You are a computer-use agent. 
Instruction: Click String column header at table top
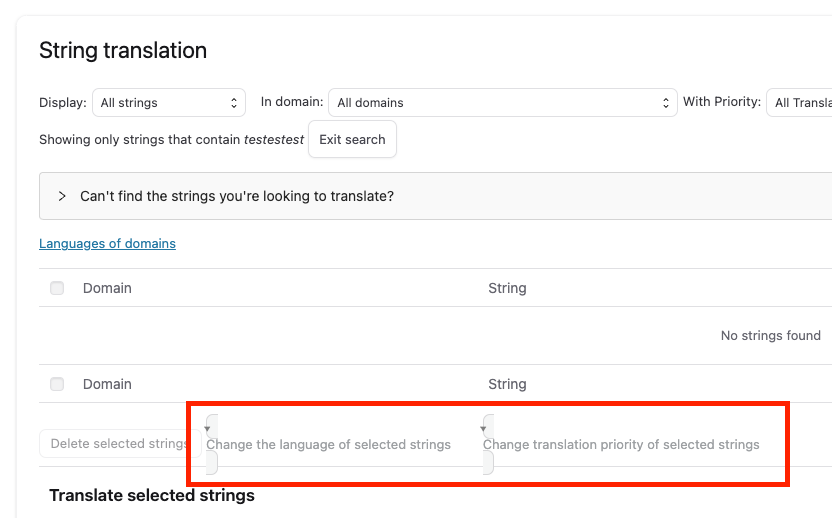coord(507,288)
